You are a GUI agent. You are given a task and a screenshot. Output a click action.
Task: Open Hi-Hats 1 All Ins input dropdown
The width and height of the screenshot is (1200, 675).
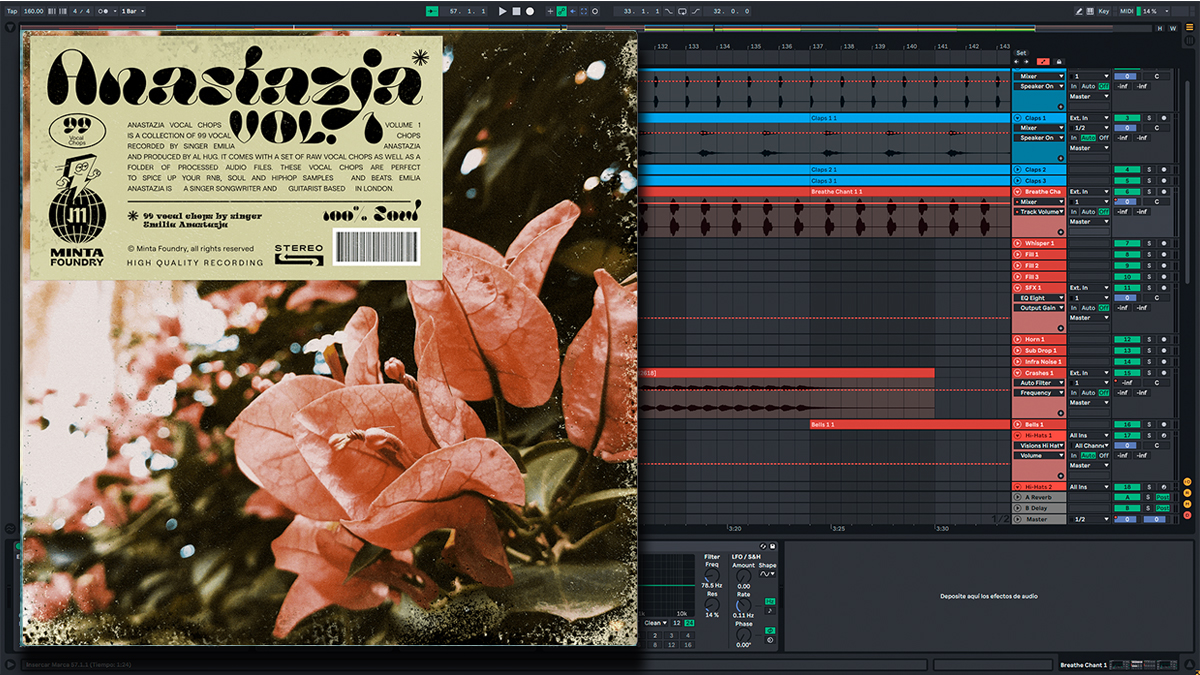[x=1089, y=435]
